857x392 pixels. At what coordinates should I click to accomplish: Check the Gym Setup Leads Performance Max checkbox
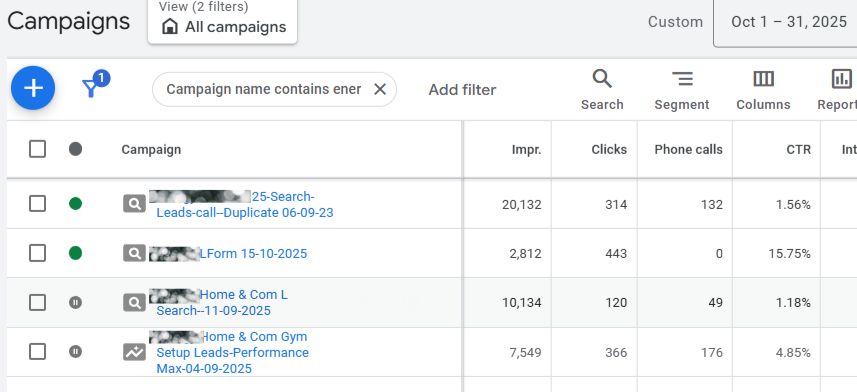[x=37, y=352]
